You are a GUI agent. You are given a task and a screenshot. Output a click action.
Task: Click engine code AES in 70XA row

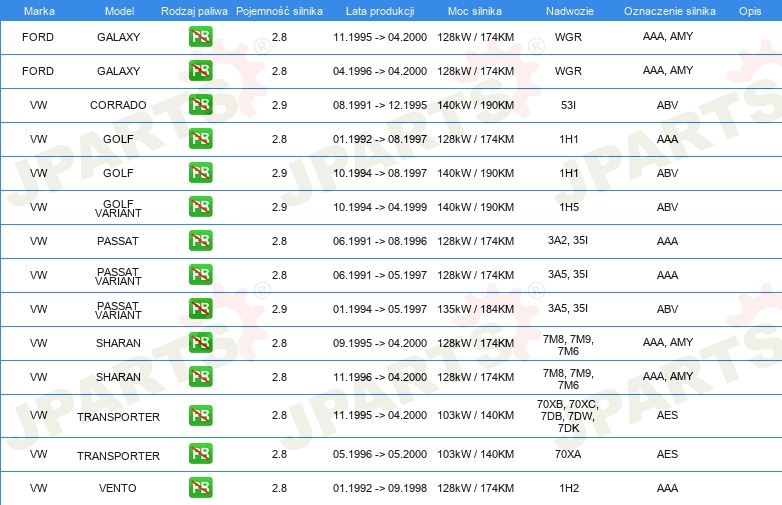667,454
